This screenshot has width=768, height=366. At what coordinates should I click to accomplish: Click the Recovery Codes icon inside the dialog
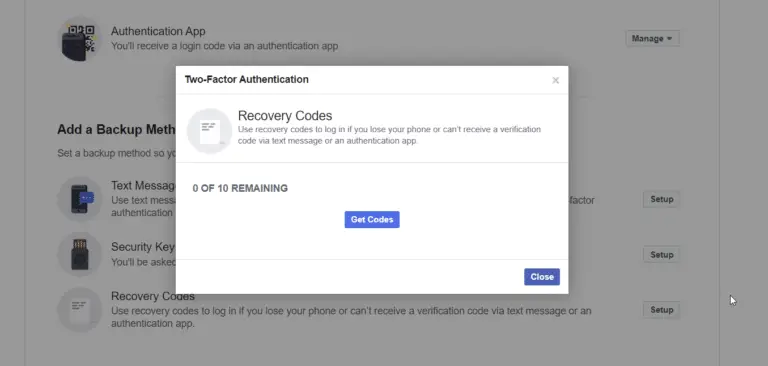(209, 131)
